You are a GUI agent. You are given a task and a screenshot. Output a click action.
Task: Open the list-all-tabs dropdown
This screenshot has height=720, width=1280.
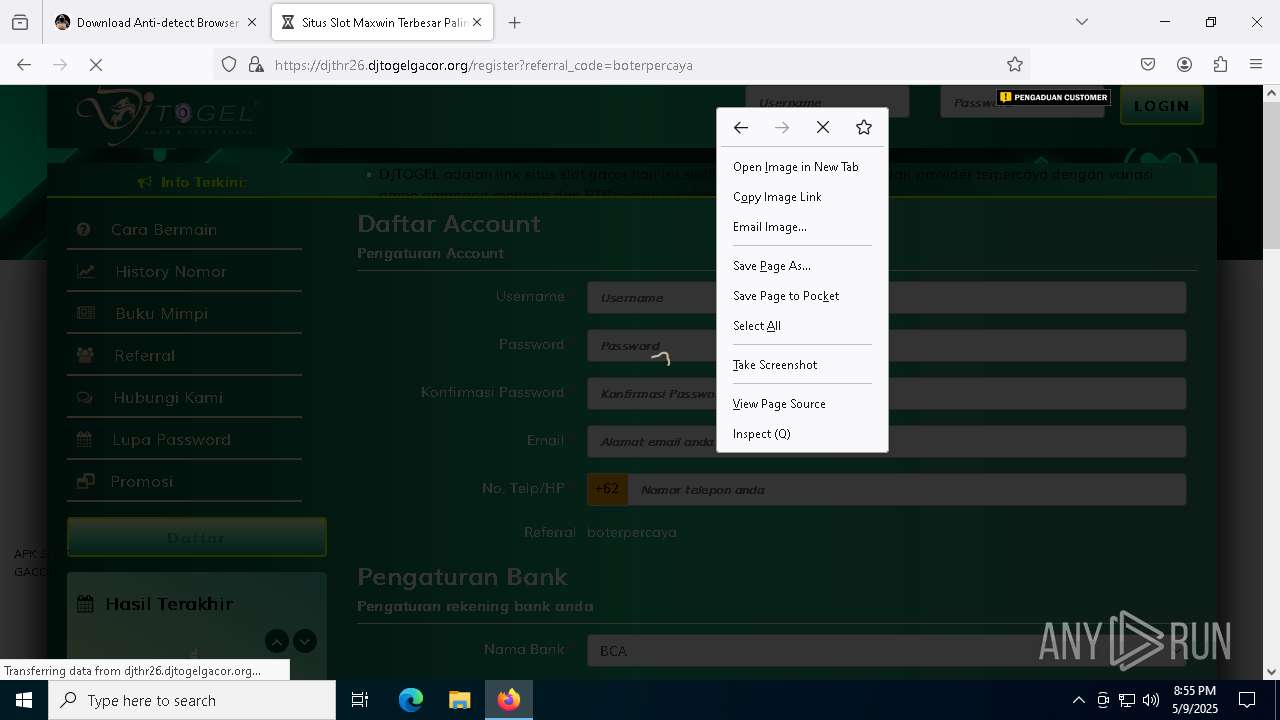point(1082,22)
